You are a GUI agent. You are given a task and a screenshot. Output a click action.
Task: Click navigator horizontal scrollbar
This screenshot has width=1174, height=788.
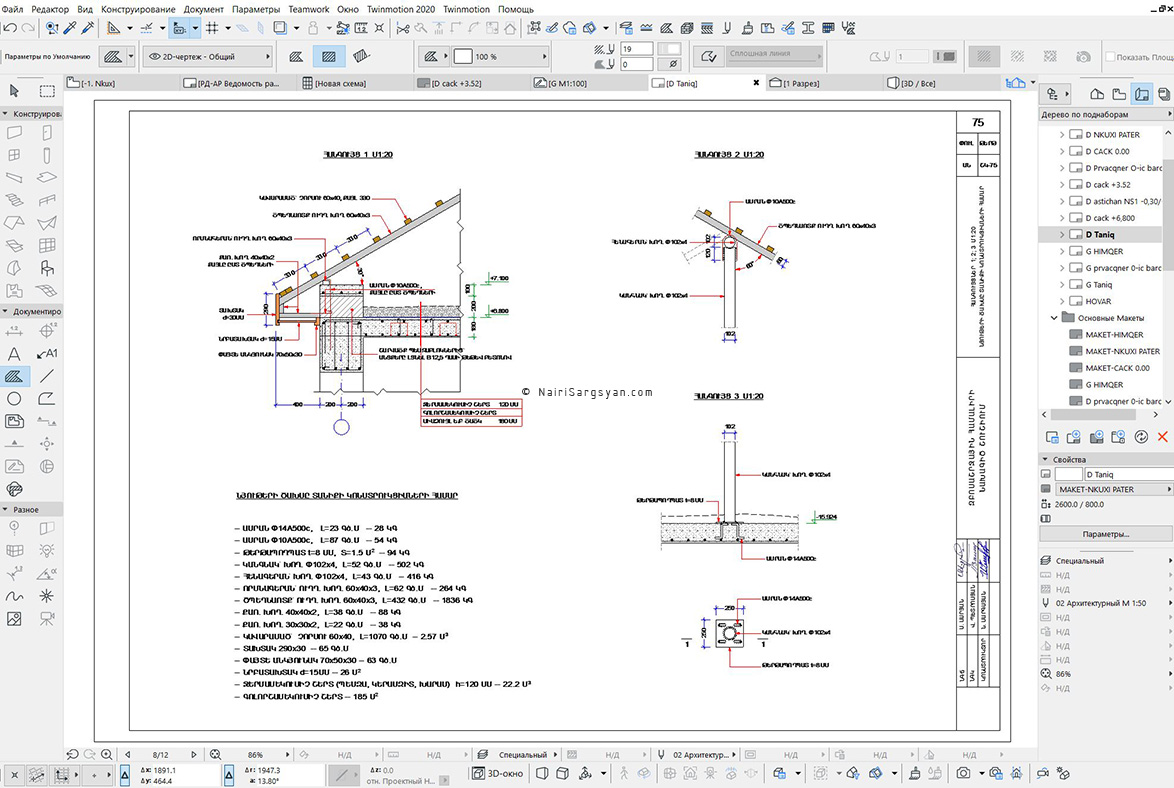(x=1092, y=414)
